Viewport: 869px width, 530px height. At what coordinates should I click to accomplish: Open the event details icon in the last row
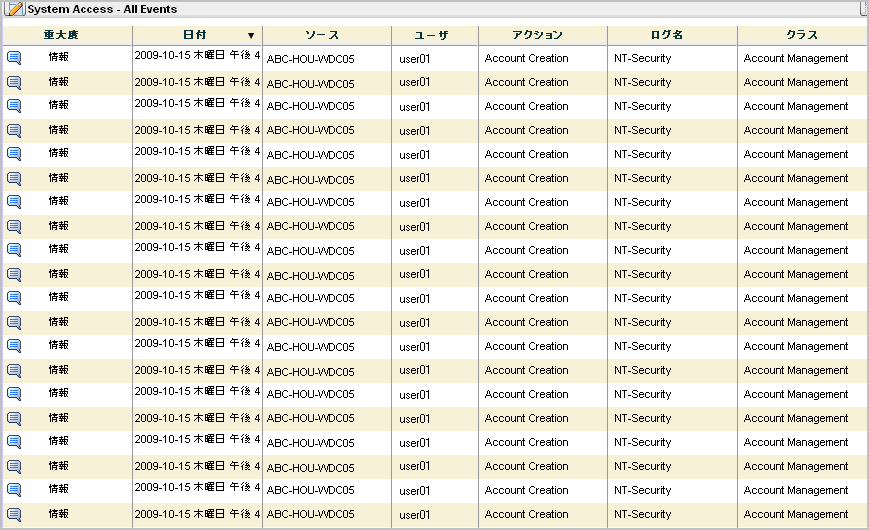coord(14,514)
